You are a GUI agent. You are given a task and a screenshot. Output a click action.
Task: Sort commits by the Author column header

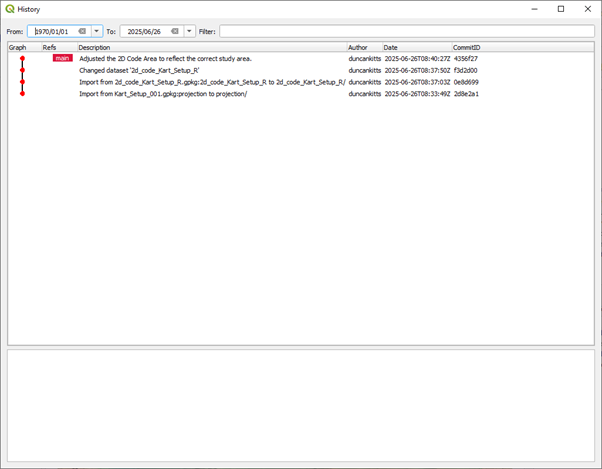click(x=363, y=47)
